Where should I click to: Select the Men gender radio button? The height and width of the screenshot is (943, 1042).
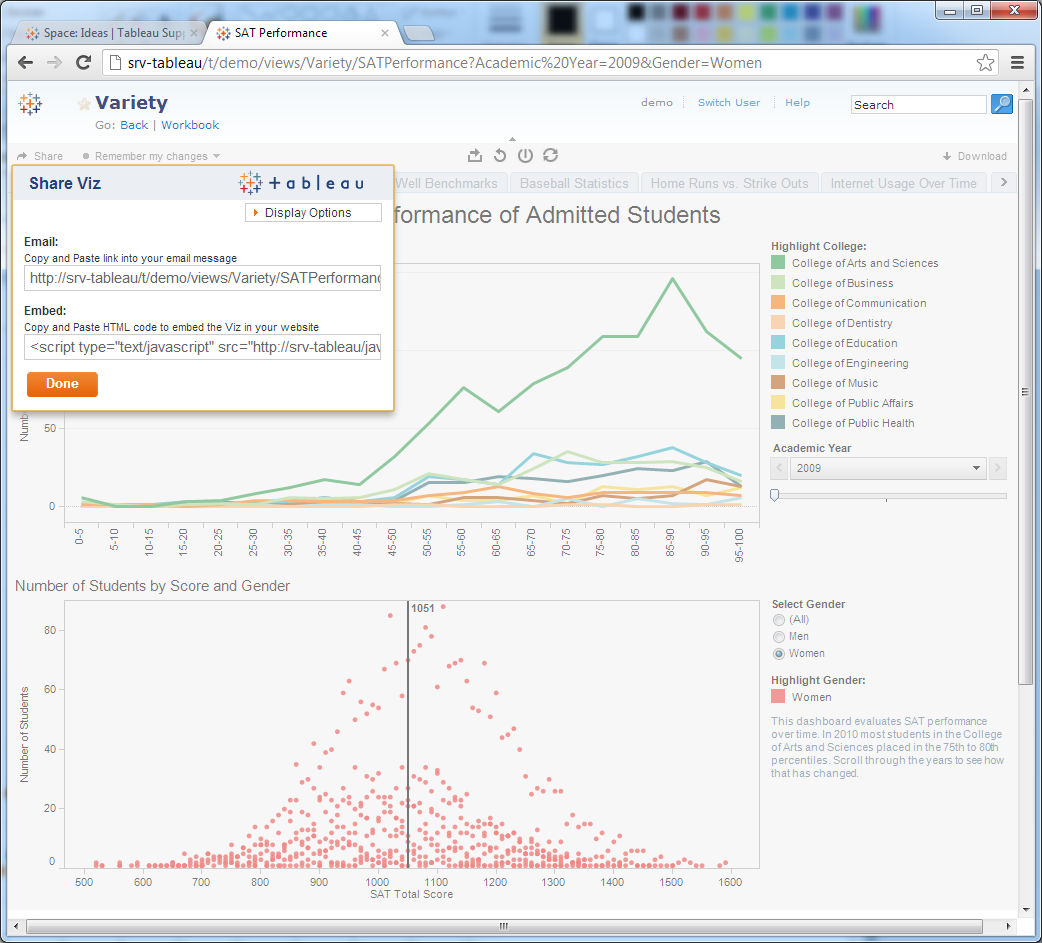[x=778, y=636]
